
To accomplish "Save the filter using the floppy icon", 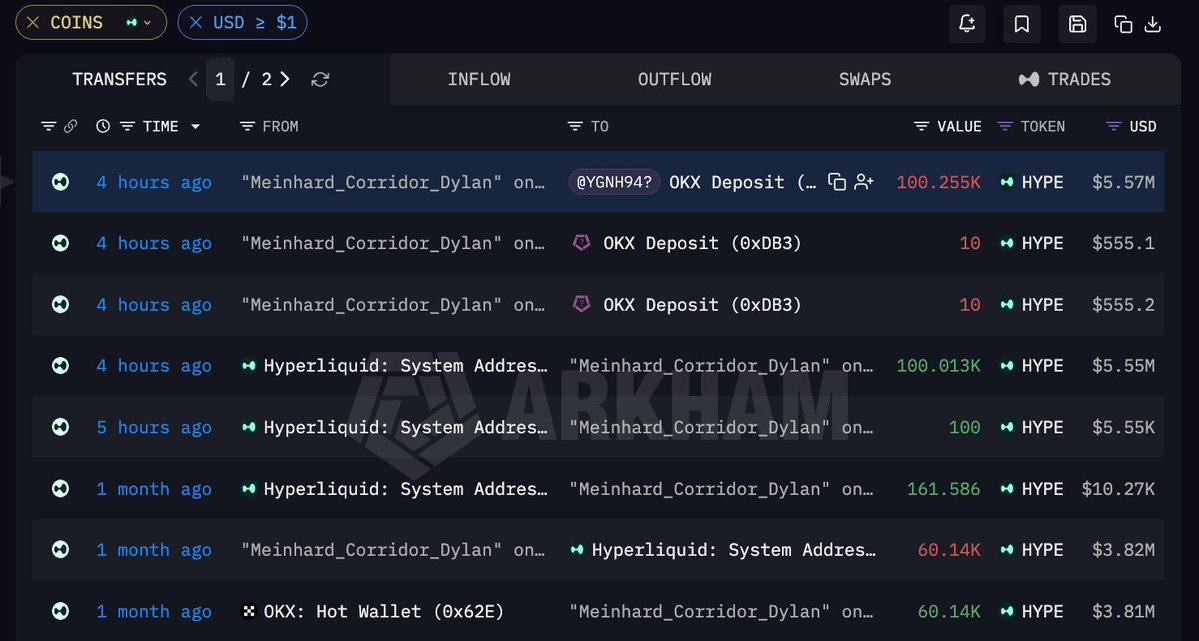I will (1077, 24).
